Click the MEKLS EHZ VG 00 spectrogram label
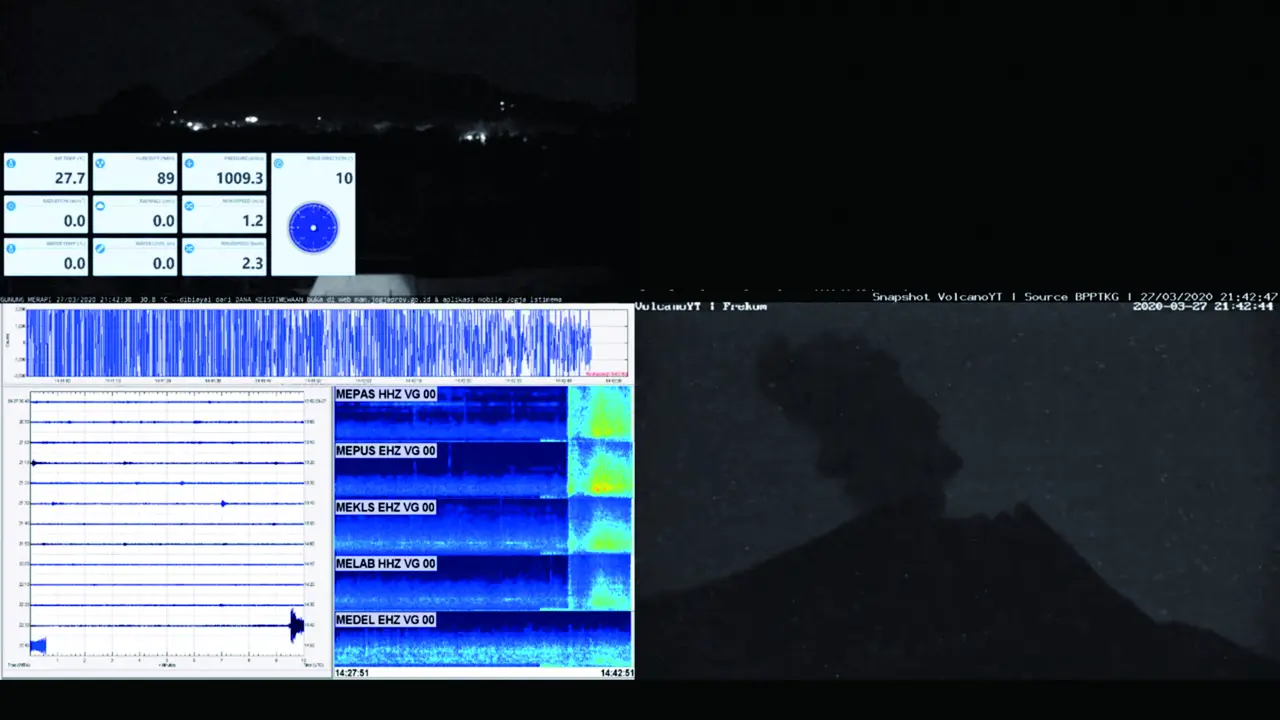Image resolution: width=1280 pixels, height=720 pixels. [x=386, y=508]
